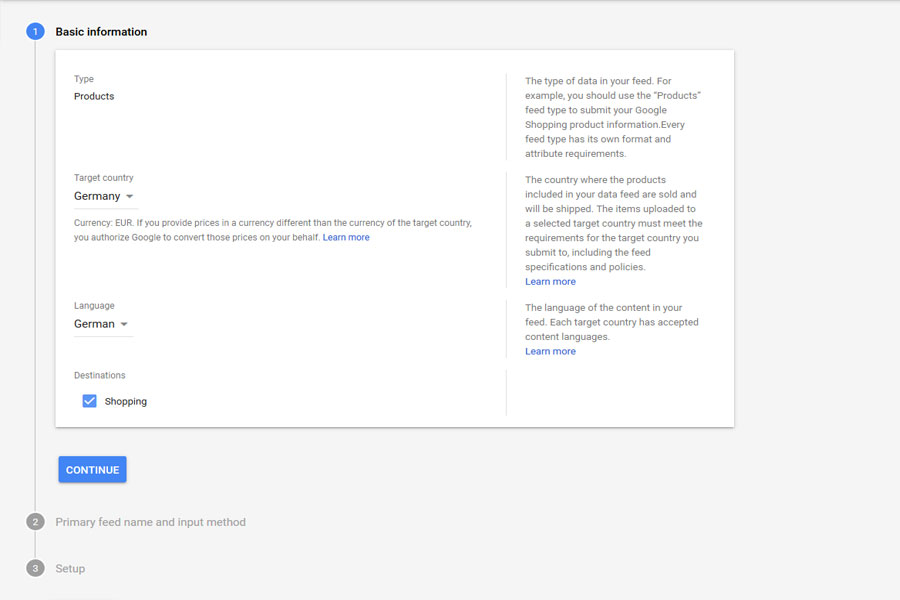Click the Target country field label

(103, 178)
